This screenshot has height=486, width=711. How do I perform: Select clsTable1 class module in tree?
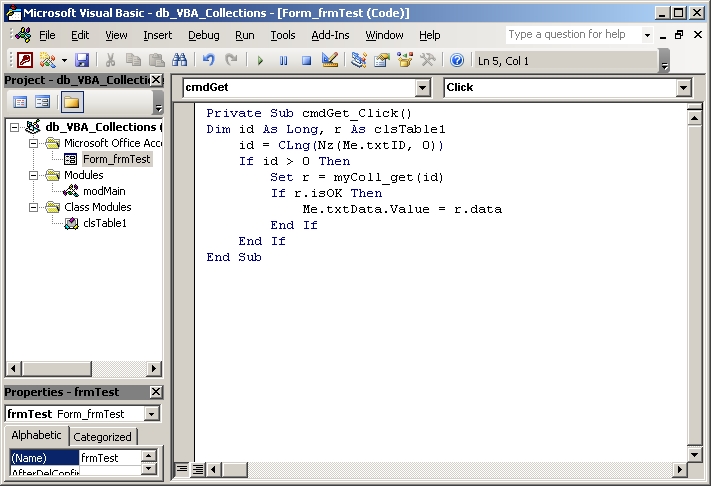[104, 223]
